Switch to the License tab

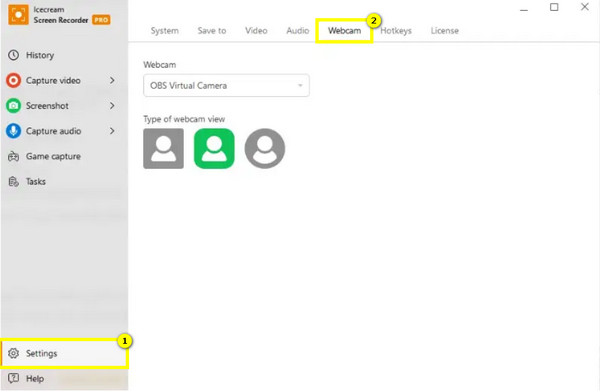445,31
